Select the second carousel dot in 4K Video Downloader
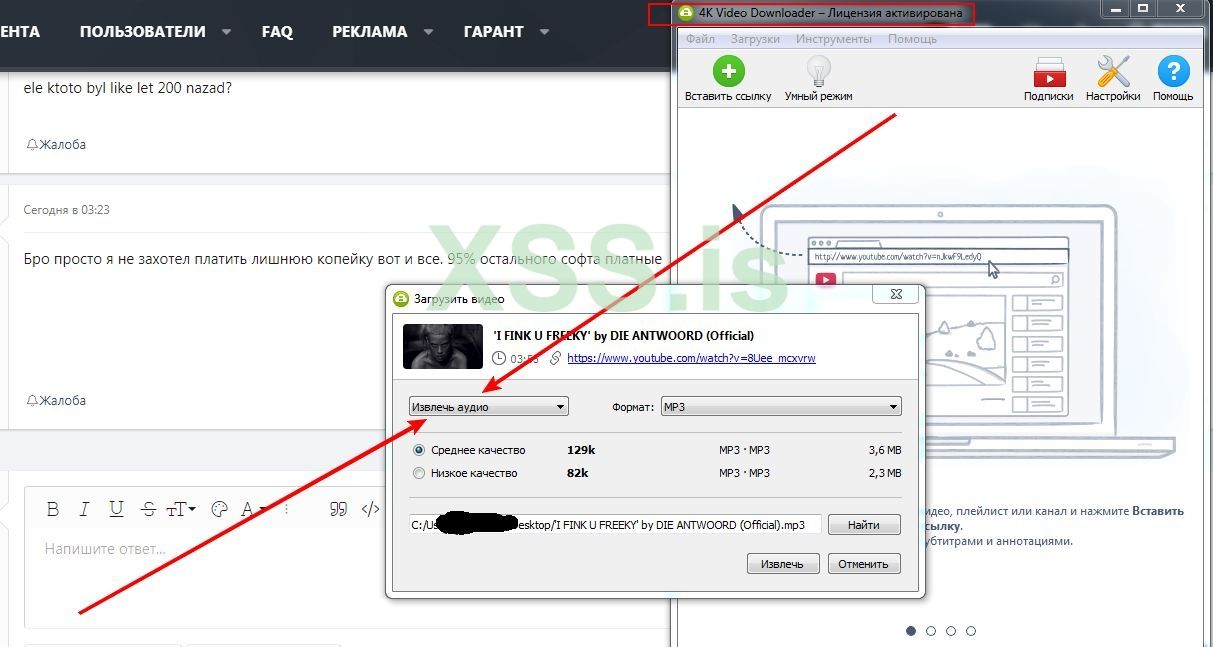The image size is (1213, 647). [931, 631]
